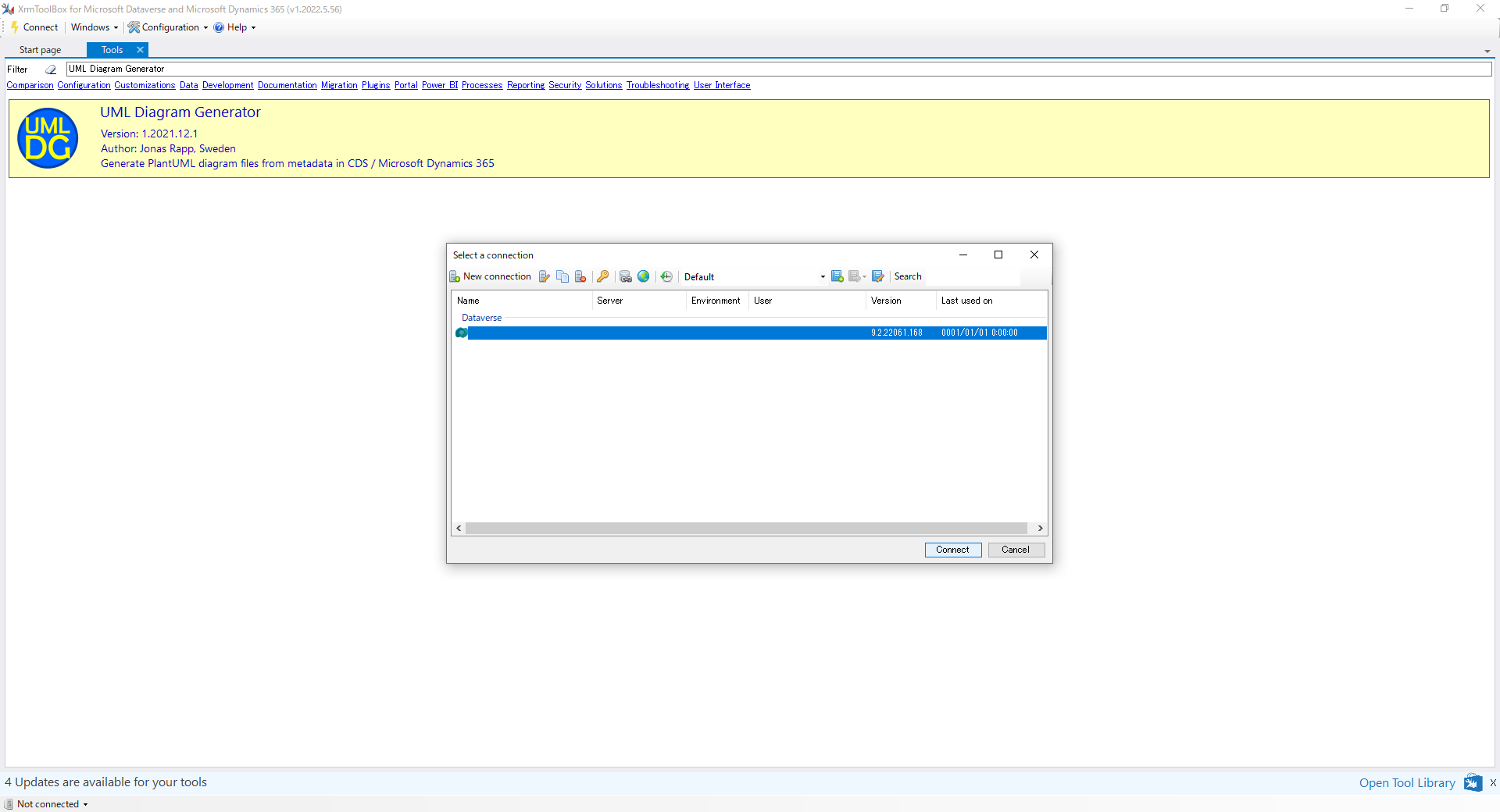Click the Last used on column header
Viewport: 1500px width, 812px height.
991,301
